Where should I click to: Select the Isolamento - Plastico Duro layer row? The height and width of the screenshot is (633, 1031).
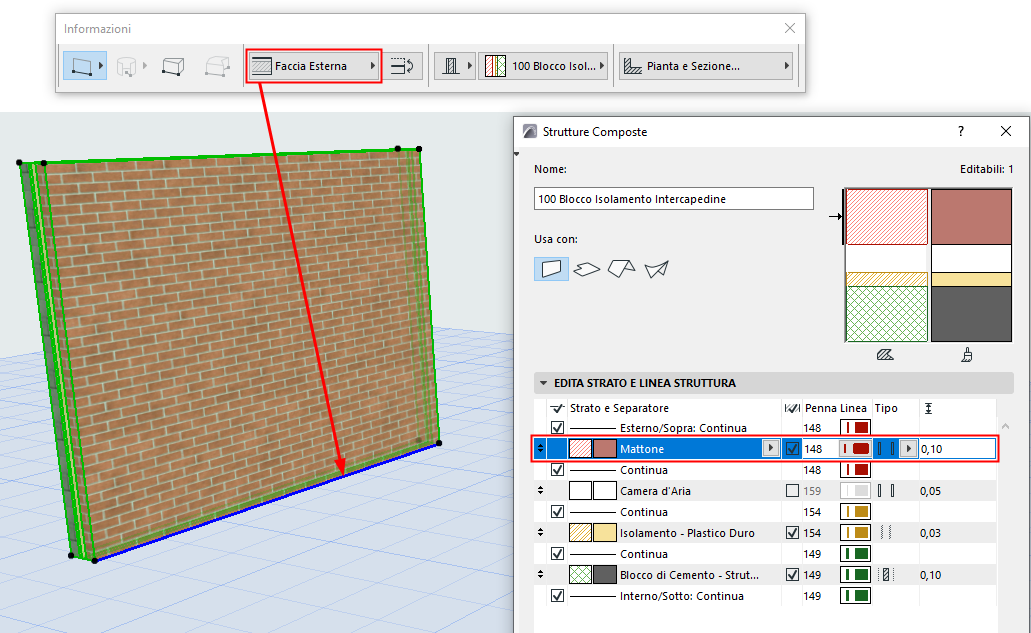click(687, 533)
